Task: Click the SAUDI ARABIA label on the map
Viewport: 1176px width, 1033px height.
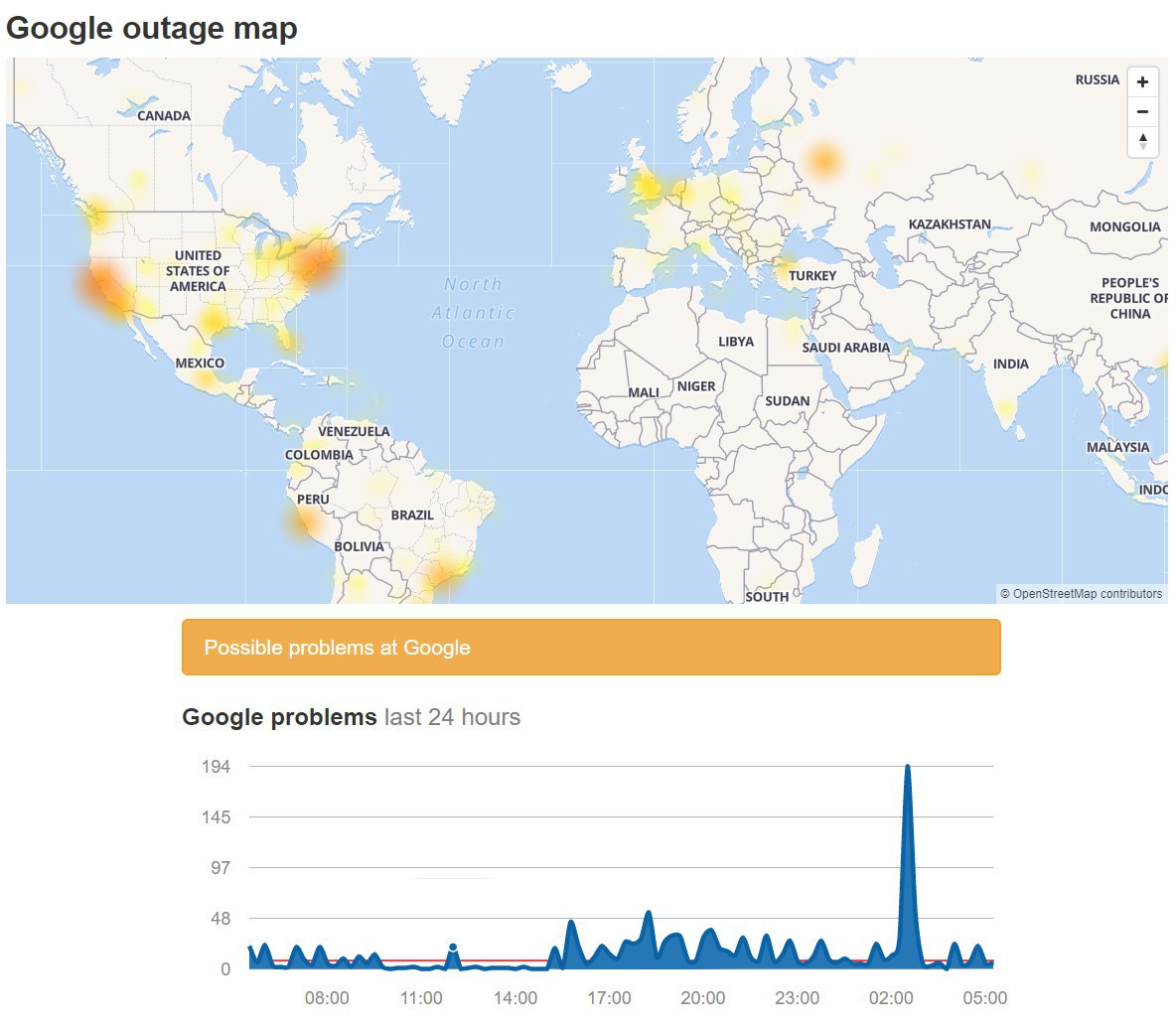Action: pyautogui.click(x=845, y=348)
